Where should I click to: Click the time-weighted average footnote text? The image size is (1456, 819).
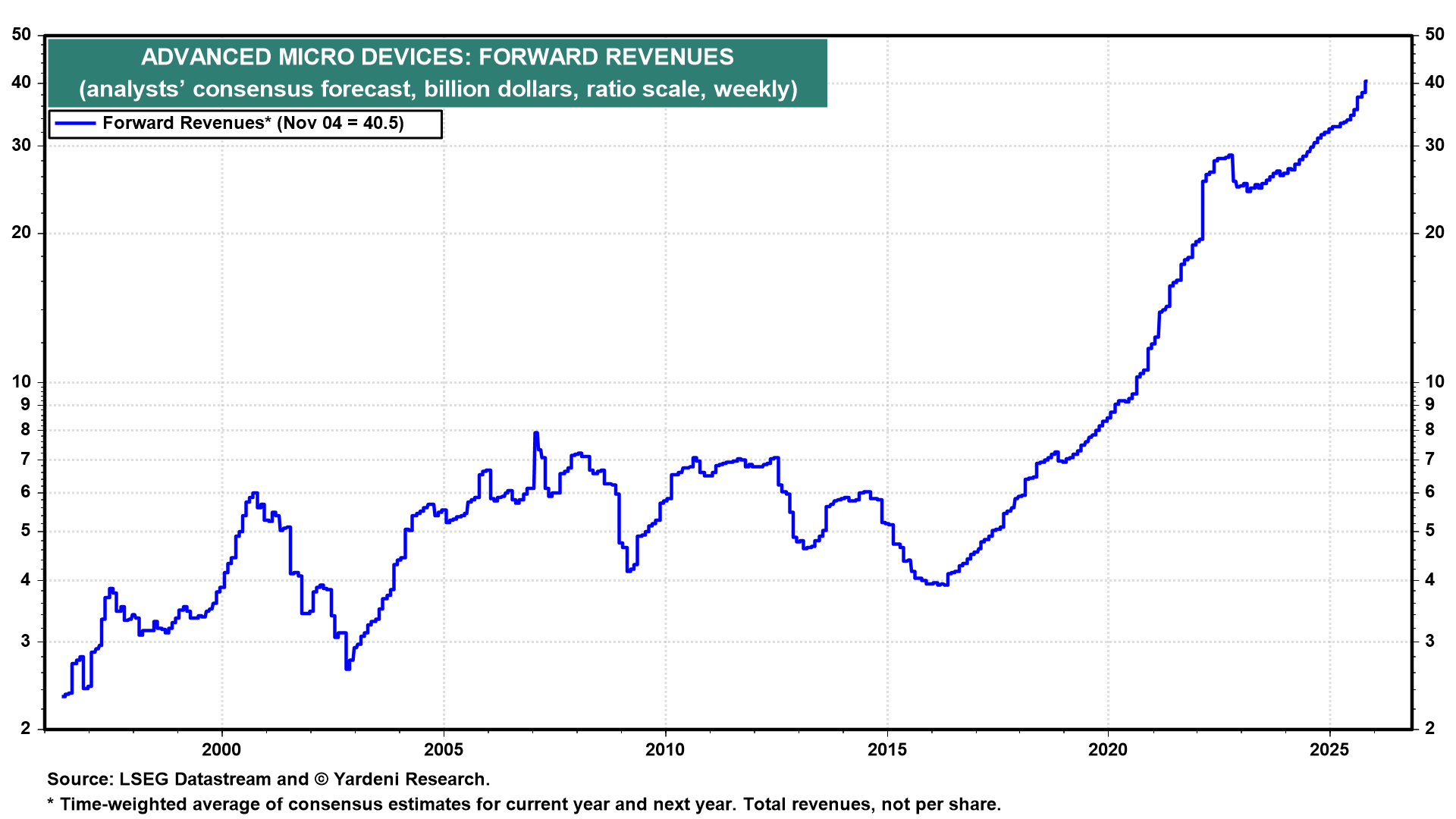(523, 805)
